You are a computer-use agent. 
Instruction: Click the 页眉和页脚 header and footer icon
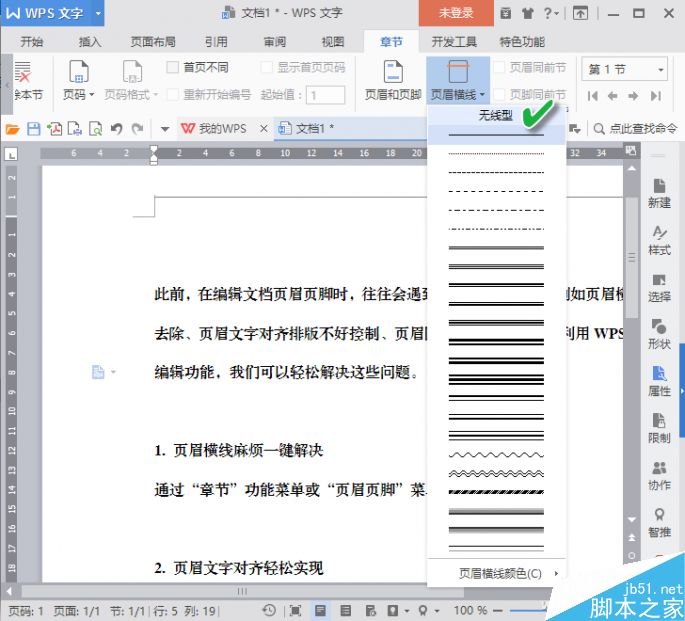(393, 78)
